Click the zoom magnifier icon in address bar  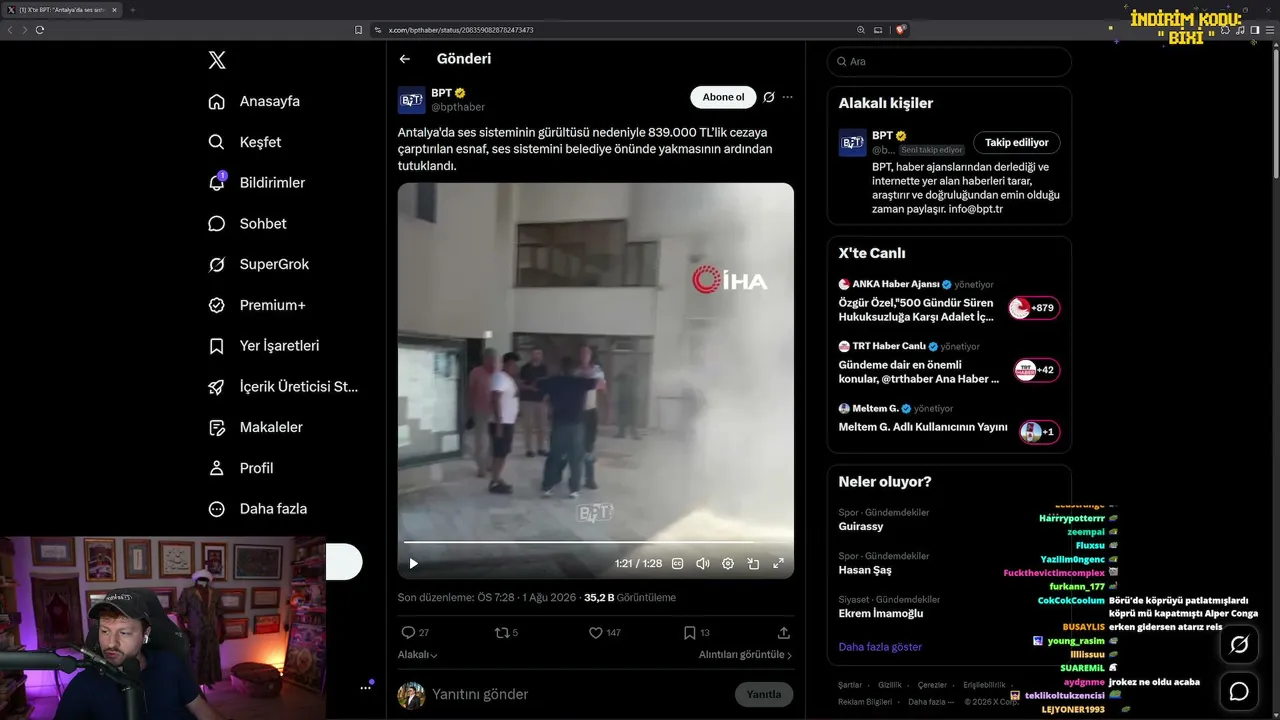pos(861,30)
